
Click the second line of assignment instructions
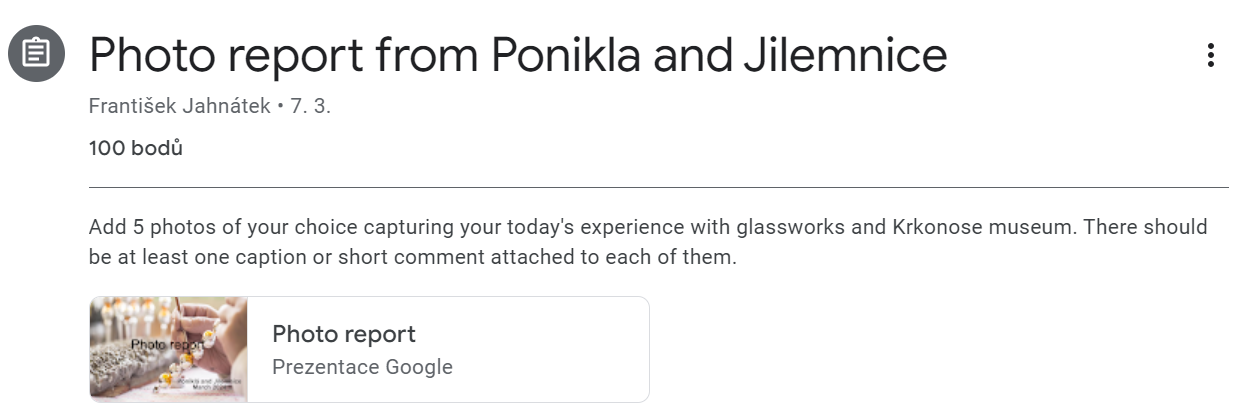pyautogui.click(x=412, y=257)
